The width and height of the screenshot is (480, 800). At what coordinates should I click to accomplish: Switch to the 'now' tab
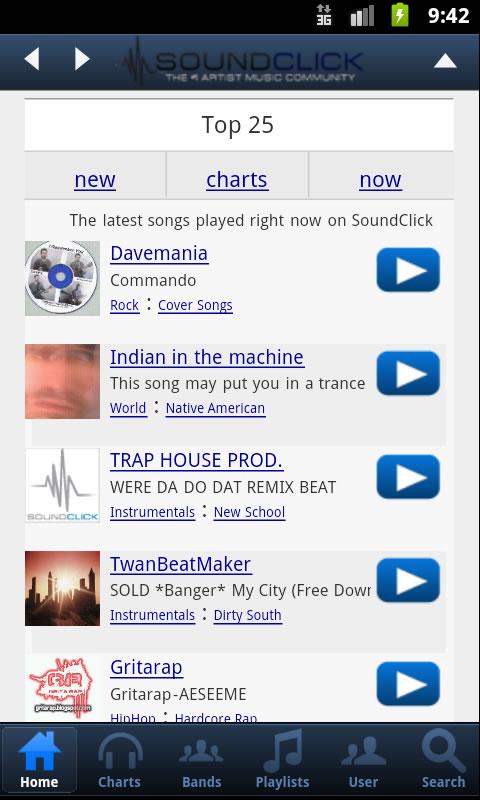coord(381,180)
